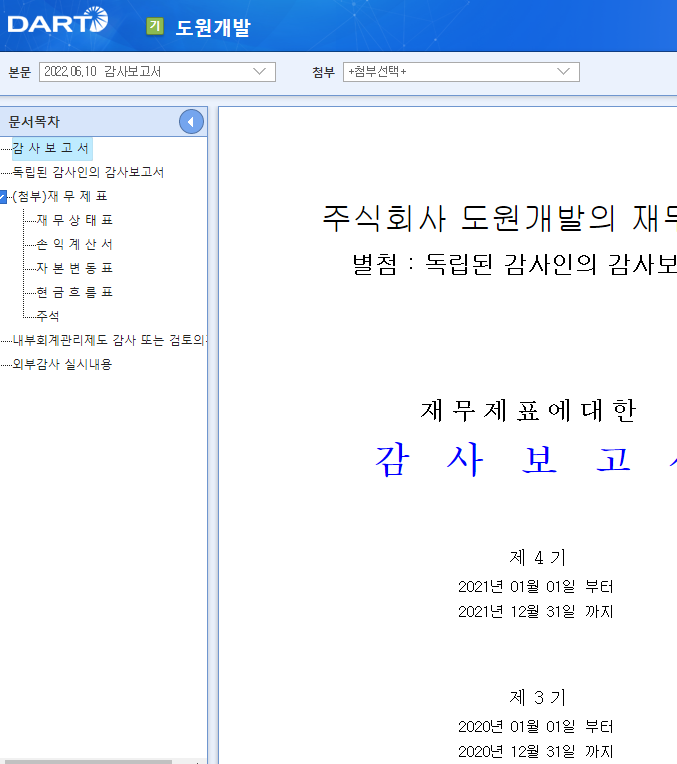Click the DART logo
The width and height of the screenshot is (677, 764).
point(58,20)
